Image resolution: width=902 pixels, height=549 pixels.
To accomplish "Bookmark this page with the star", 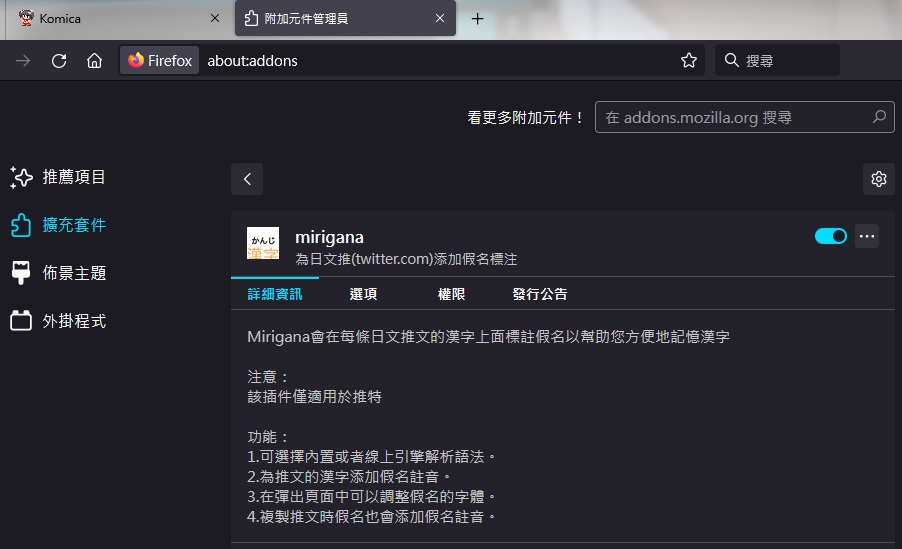I will pyautogui.click(x=689, y=60).
